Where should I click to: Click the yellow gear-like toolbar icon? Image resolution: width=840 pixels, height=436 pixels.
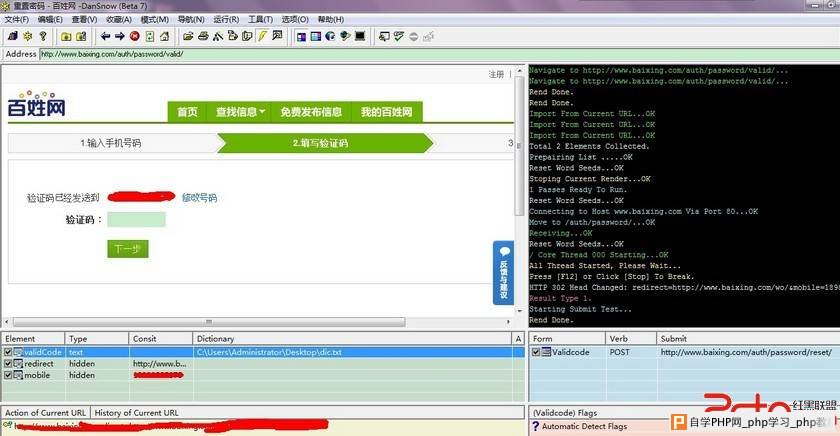tap(27, 36)
